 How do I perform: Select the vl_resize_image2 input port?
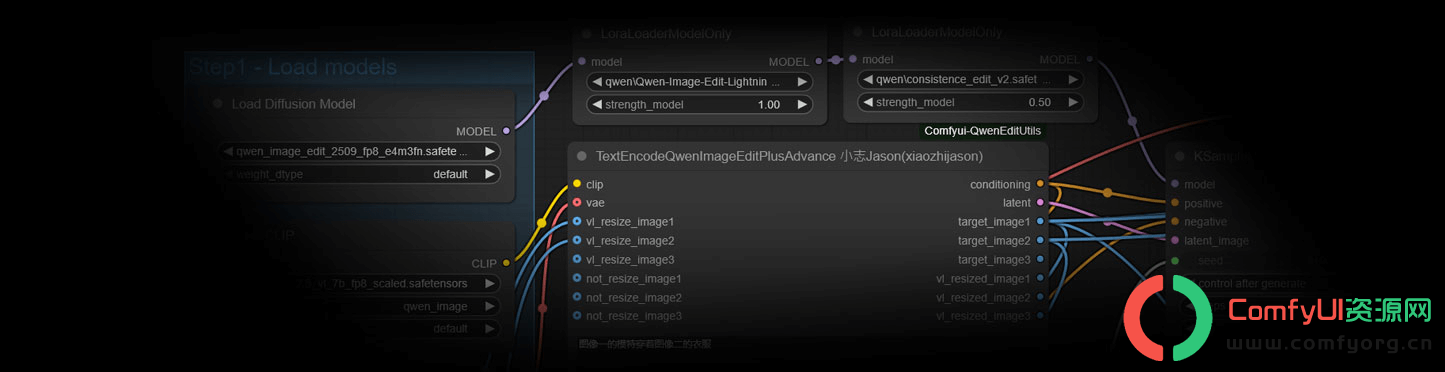coord(577,240)
